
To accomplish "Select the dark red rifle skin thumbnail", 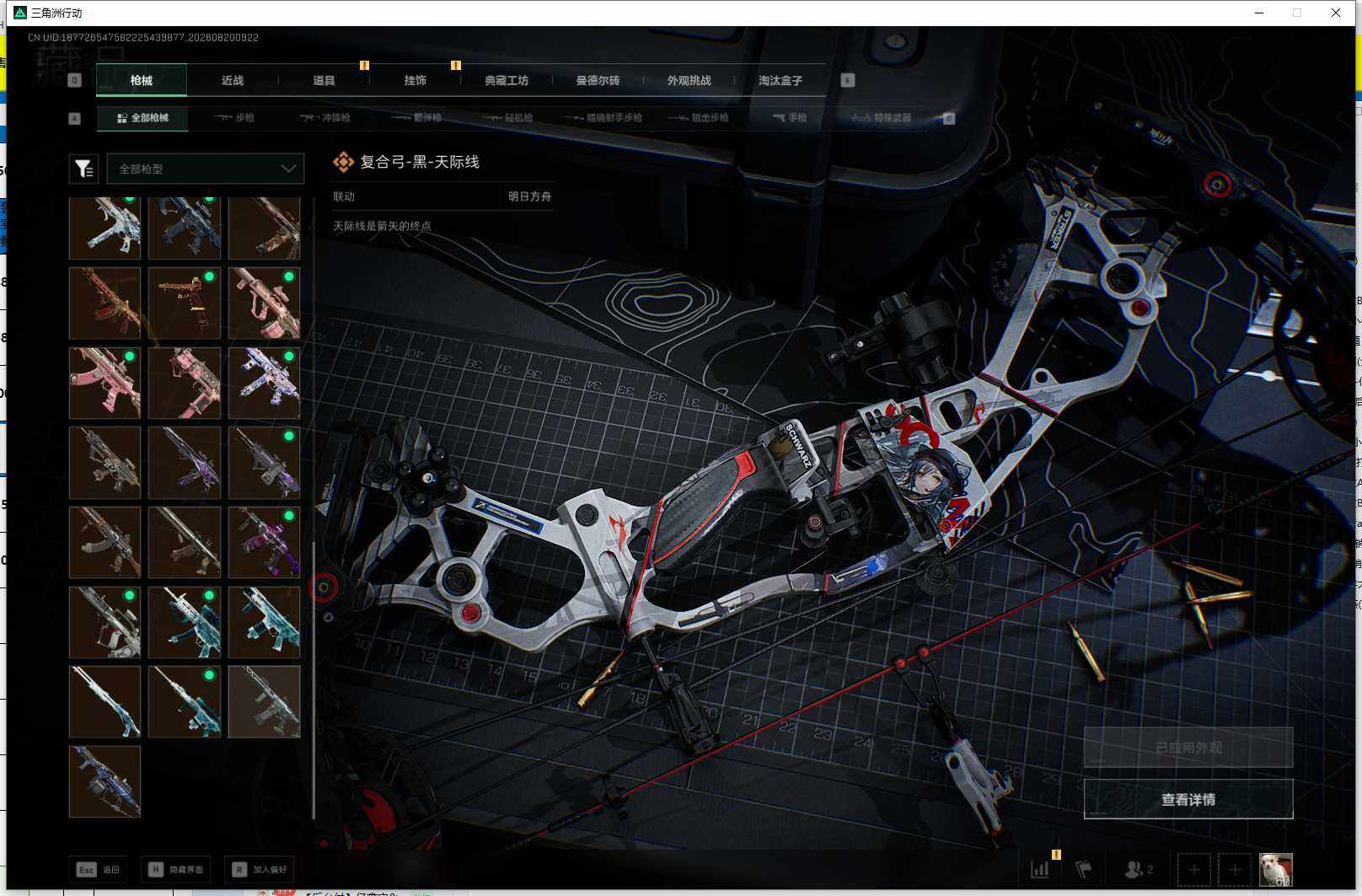I will [x=105, y=303].
